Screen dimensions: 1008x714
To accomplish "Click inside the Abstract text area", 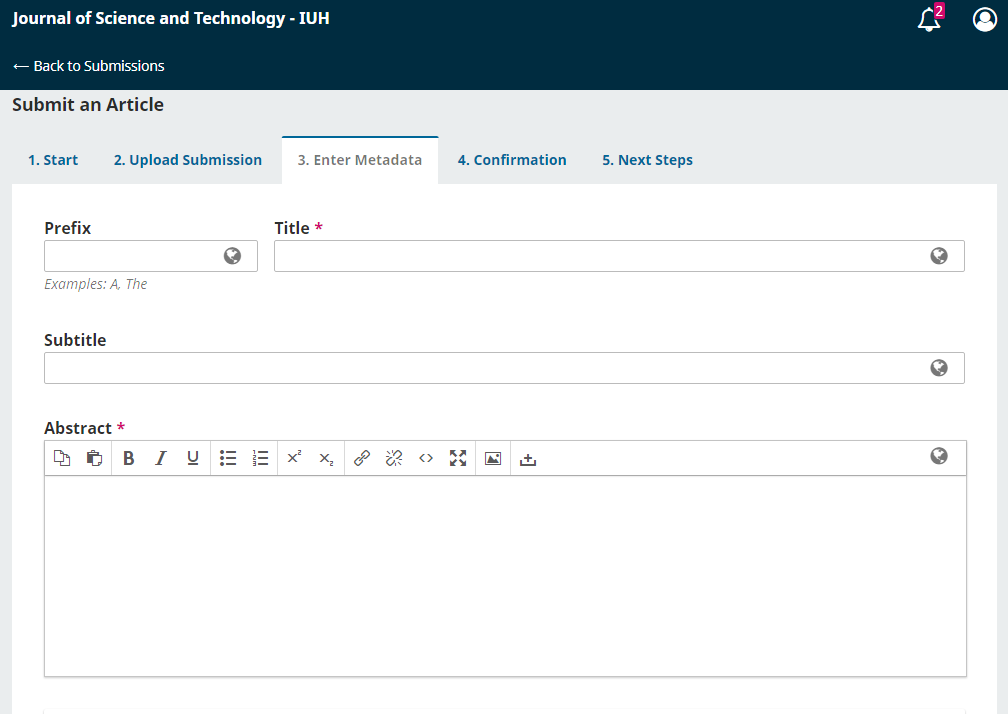I will [x=505, y=576].
